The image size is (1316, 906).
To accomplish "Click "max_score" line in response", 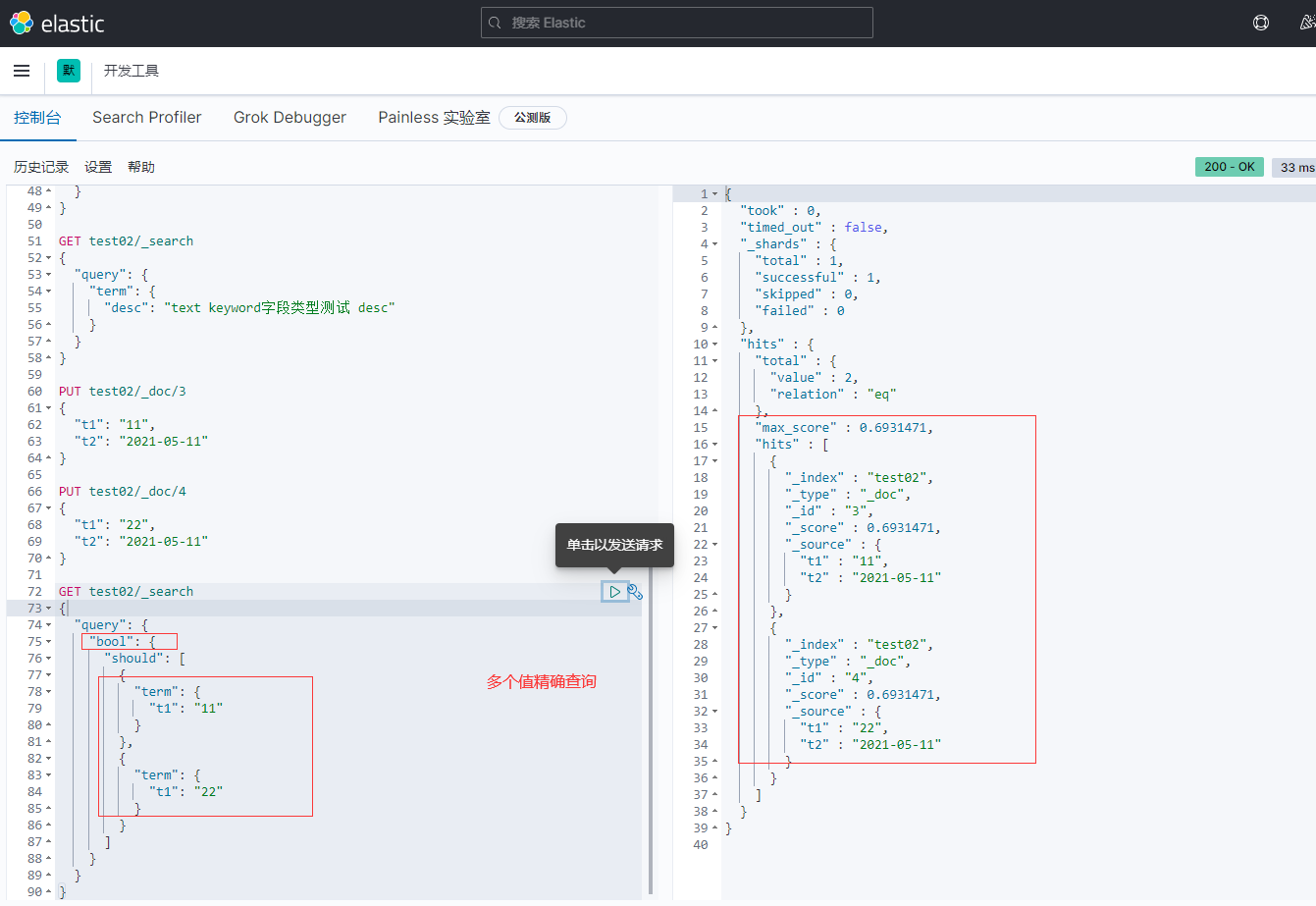I will click(x=844, y=428).
